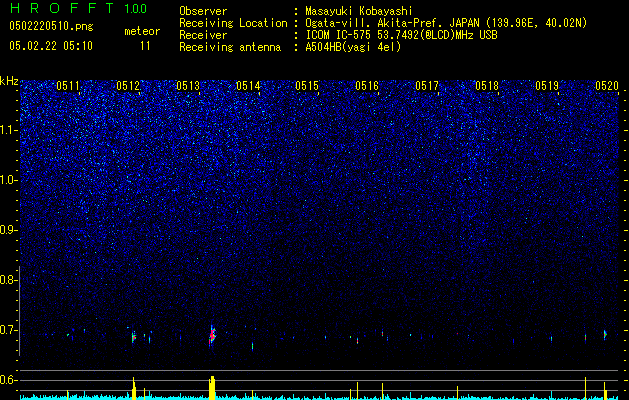Click the 0.9 kHz axis label
The image size is (629, 400).
[x=9, y=230]
